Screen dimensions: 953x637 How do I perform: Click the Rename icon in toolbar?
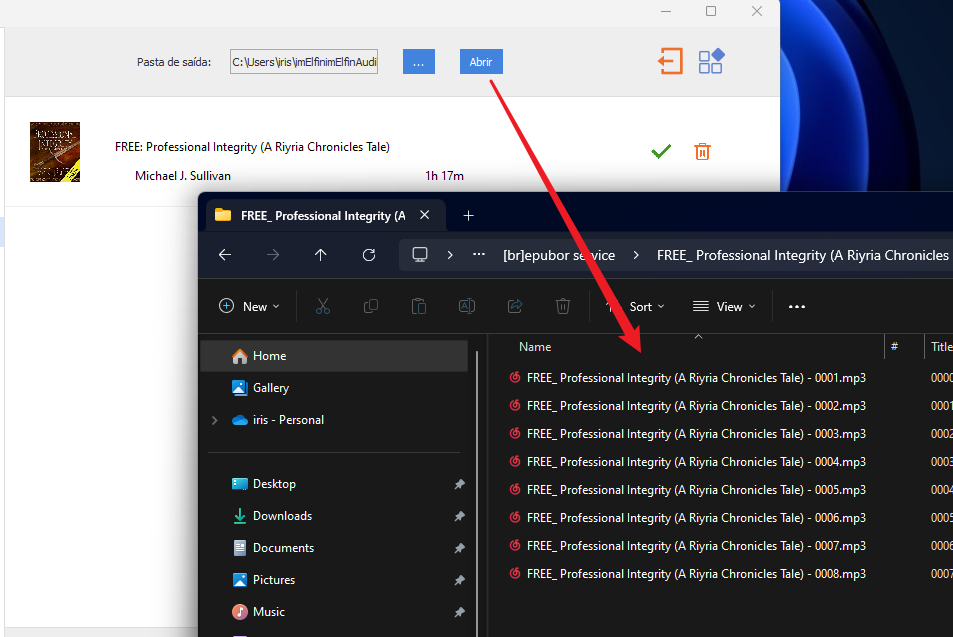[x=467, y=306]
